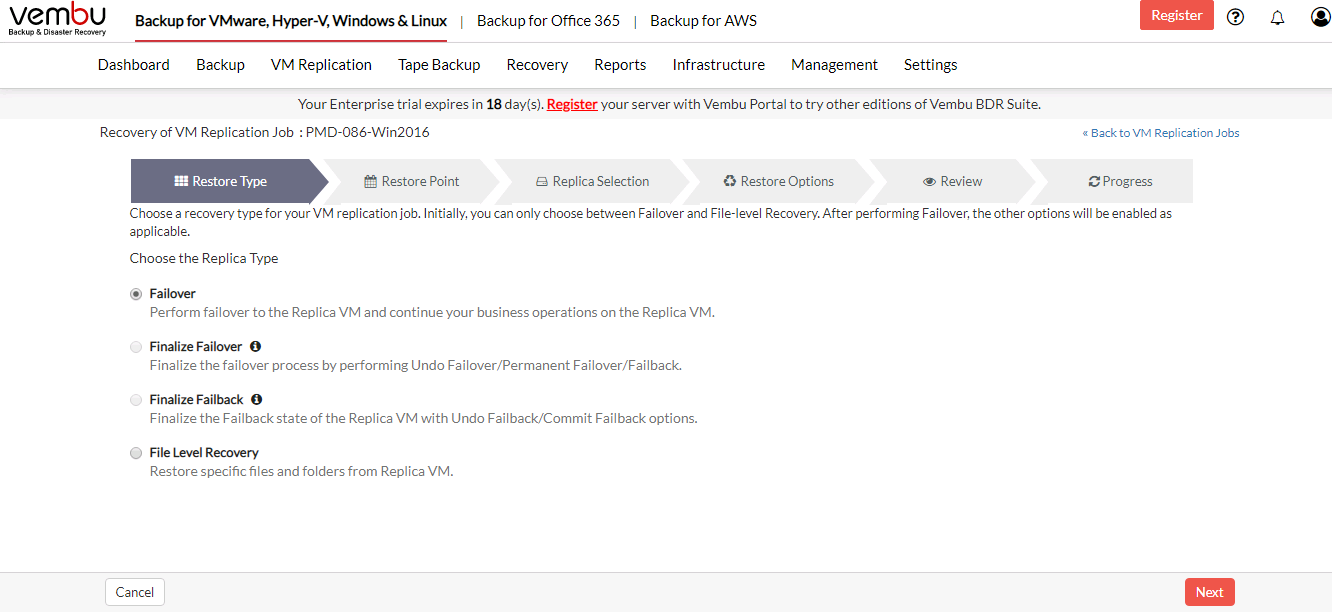Open the user account icon
The image size is (1332, 615).
[1320, 16]
